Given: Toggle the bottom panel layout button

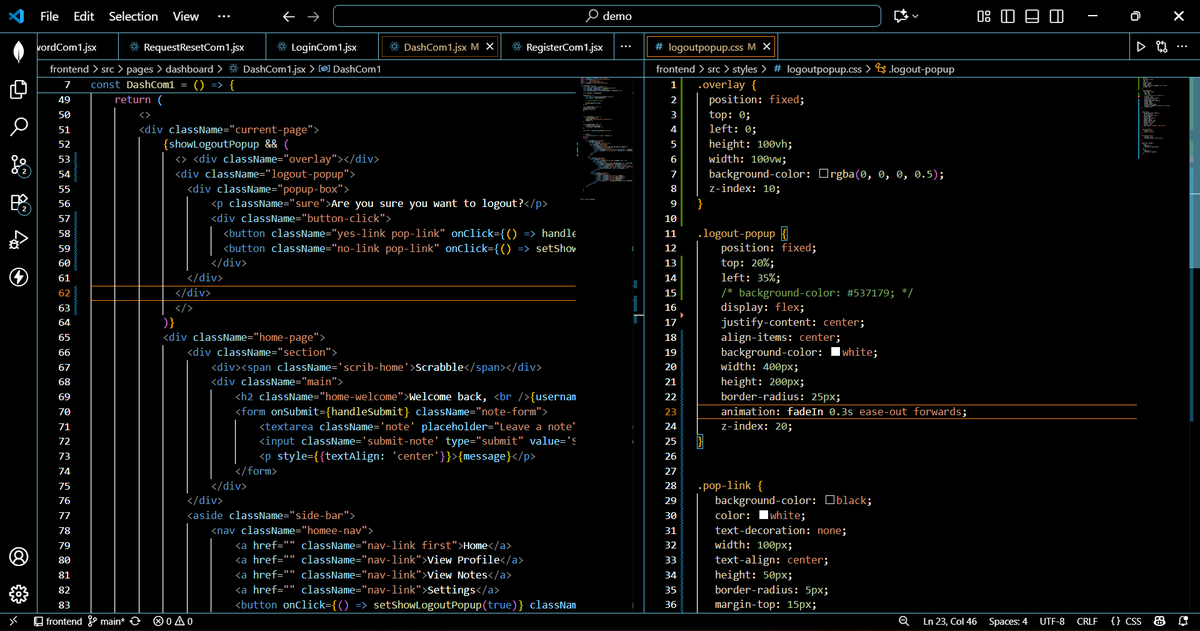Looking at the screenshot, I should pyautogui.click(x=1032, y=16).
